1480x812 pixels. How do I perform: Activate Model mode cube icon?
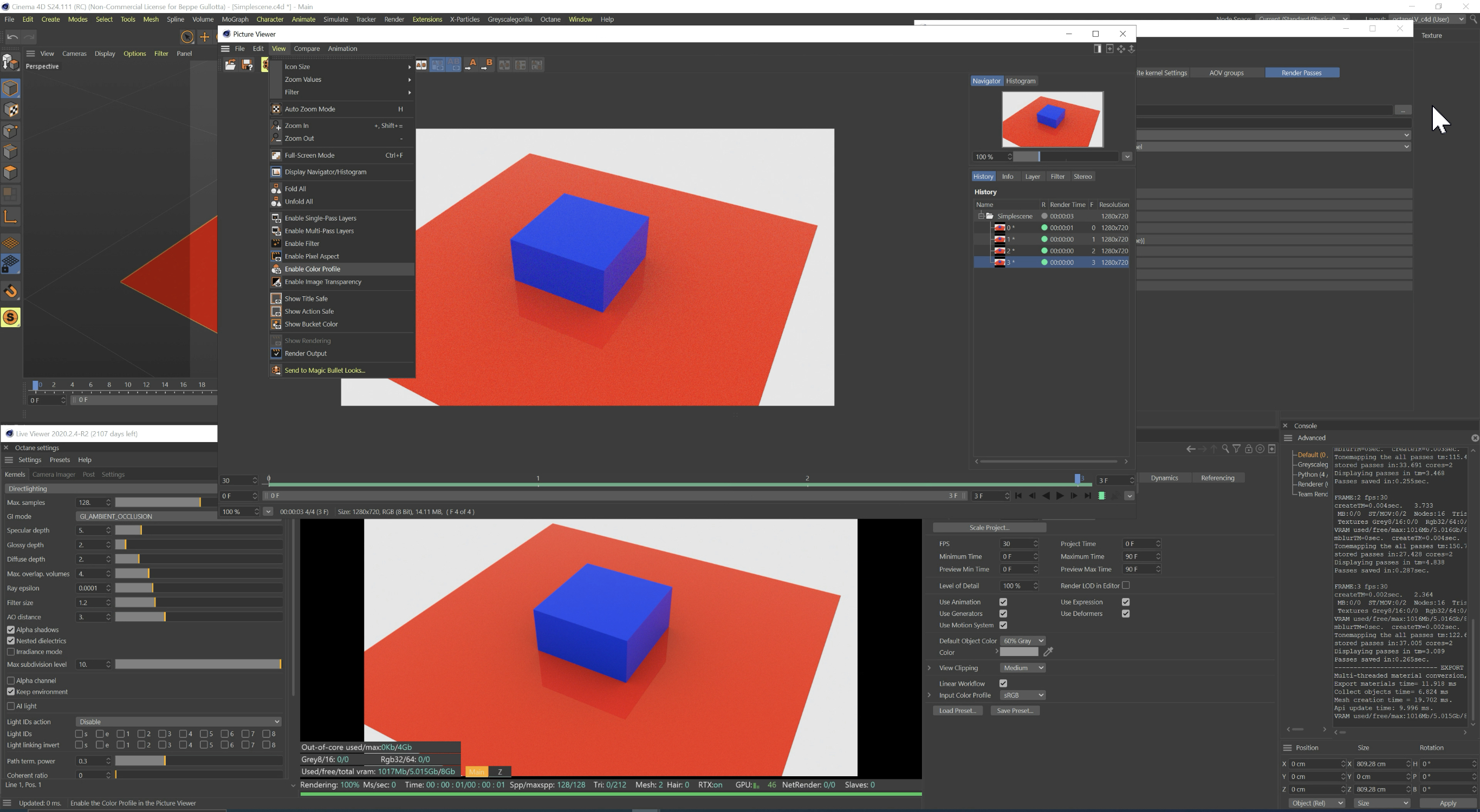click(x=10, y=88)
